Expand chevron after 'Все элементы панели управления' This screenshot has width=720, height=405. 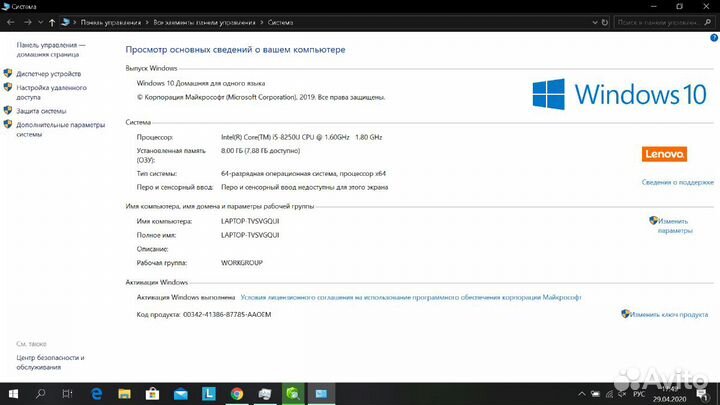(x=262, y=22)
